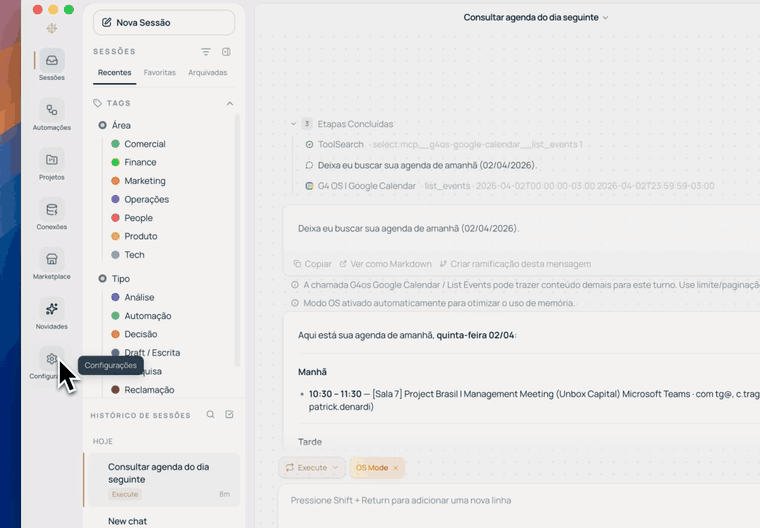
Task: Click Criar ramificação desta mensagem
Action: point(515,264)
